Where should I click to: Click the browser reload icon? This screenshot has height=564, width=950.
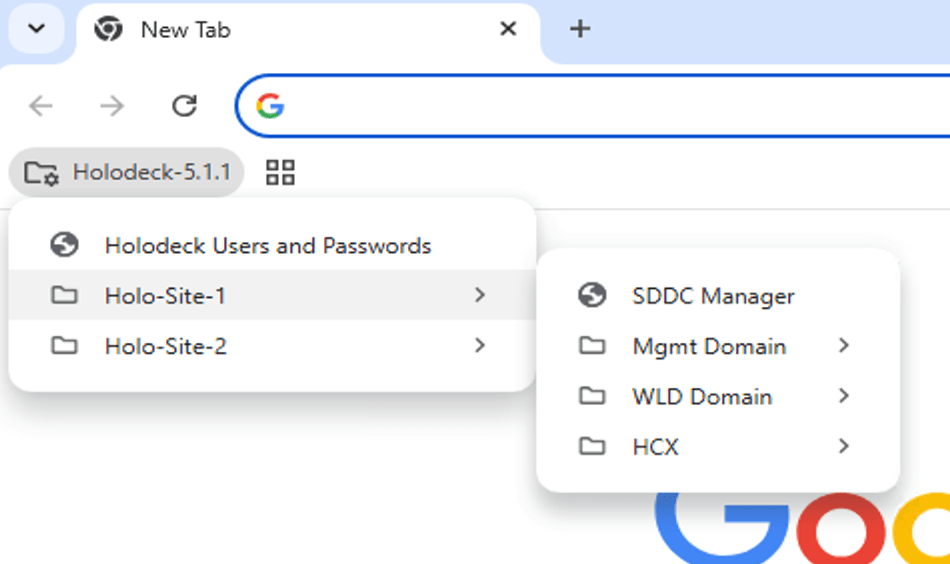[x=184, y=106]
